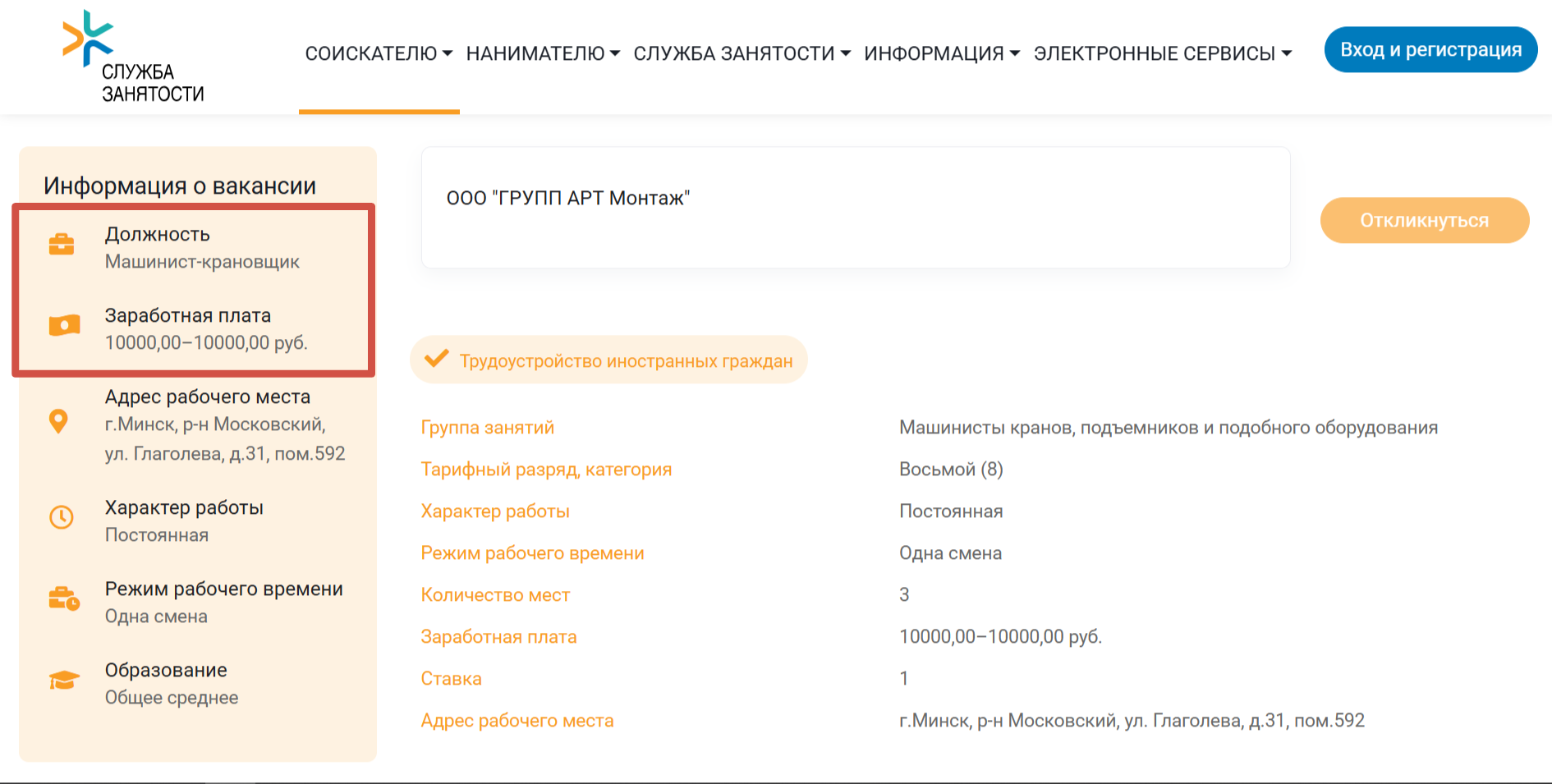
Task: Expand the НАНИМАТЕЛЮ menu
Action: point(543,53)
